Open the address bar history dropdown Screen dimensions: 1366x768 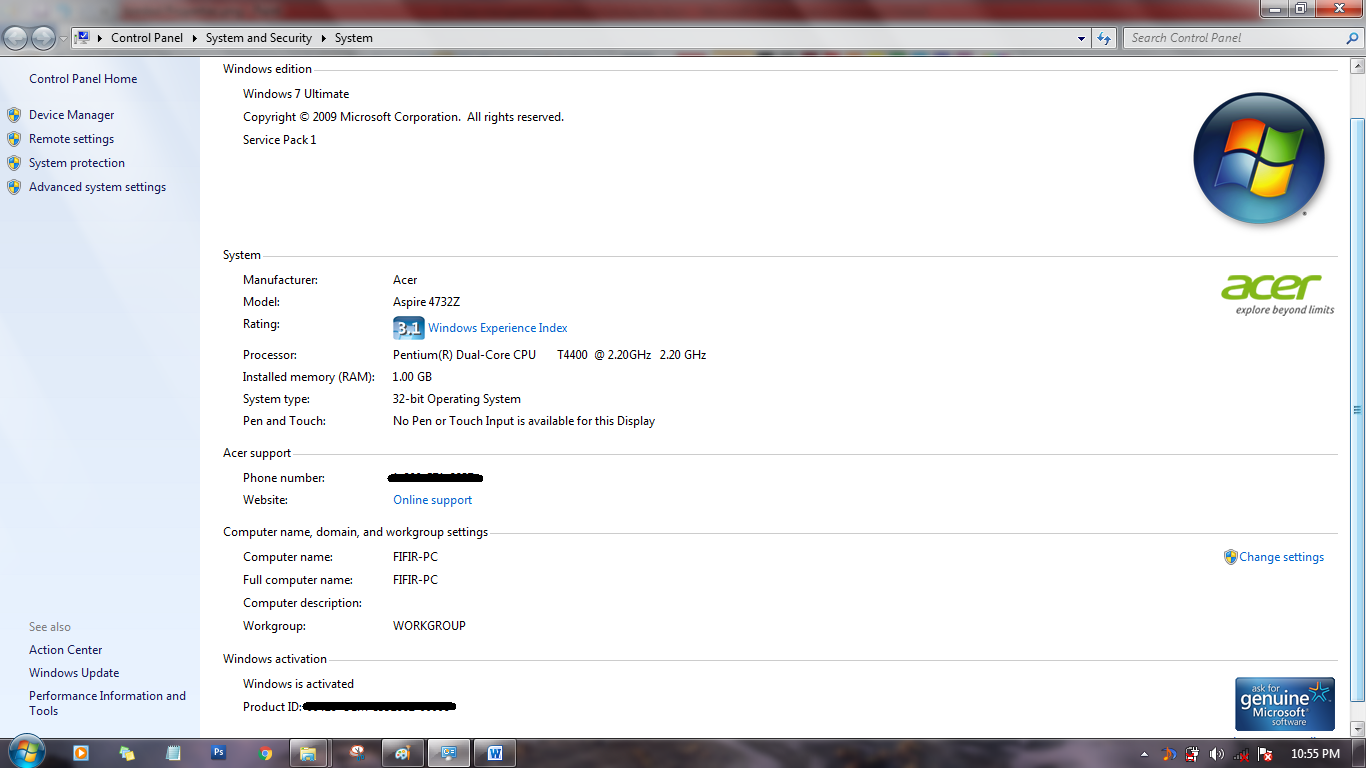pyautogui.click(x=1082, y=38)
